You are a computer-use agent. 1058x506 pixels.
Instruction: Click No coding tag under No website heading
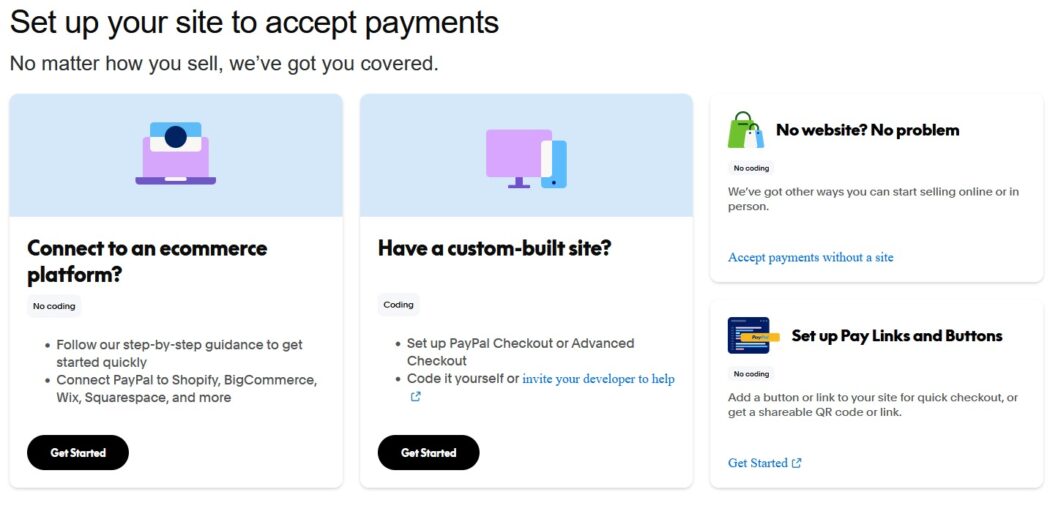tap(751, 168)
